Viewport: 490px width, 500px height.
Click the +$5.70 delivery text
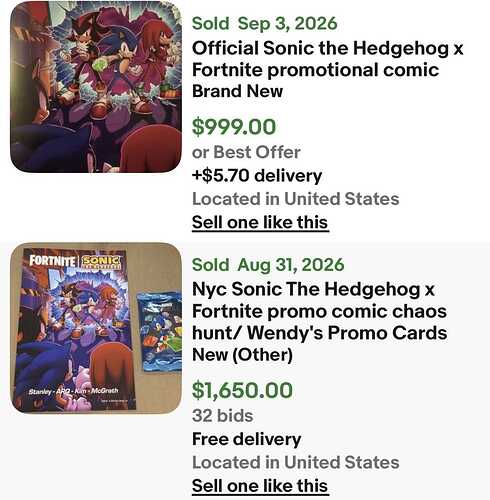pyautogui.click(x=257, y=176)
